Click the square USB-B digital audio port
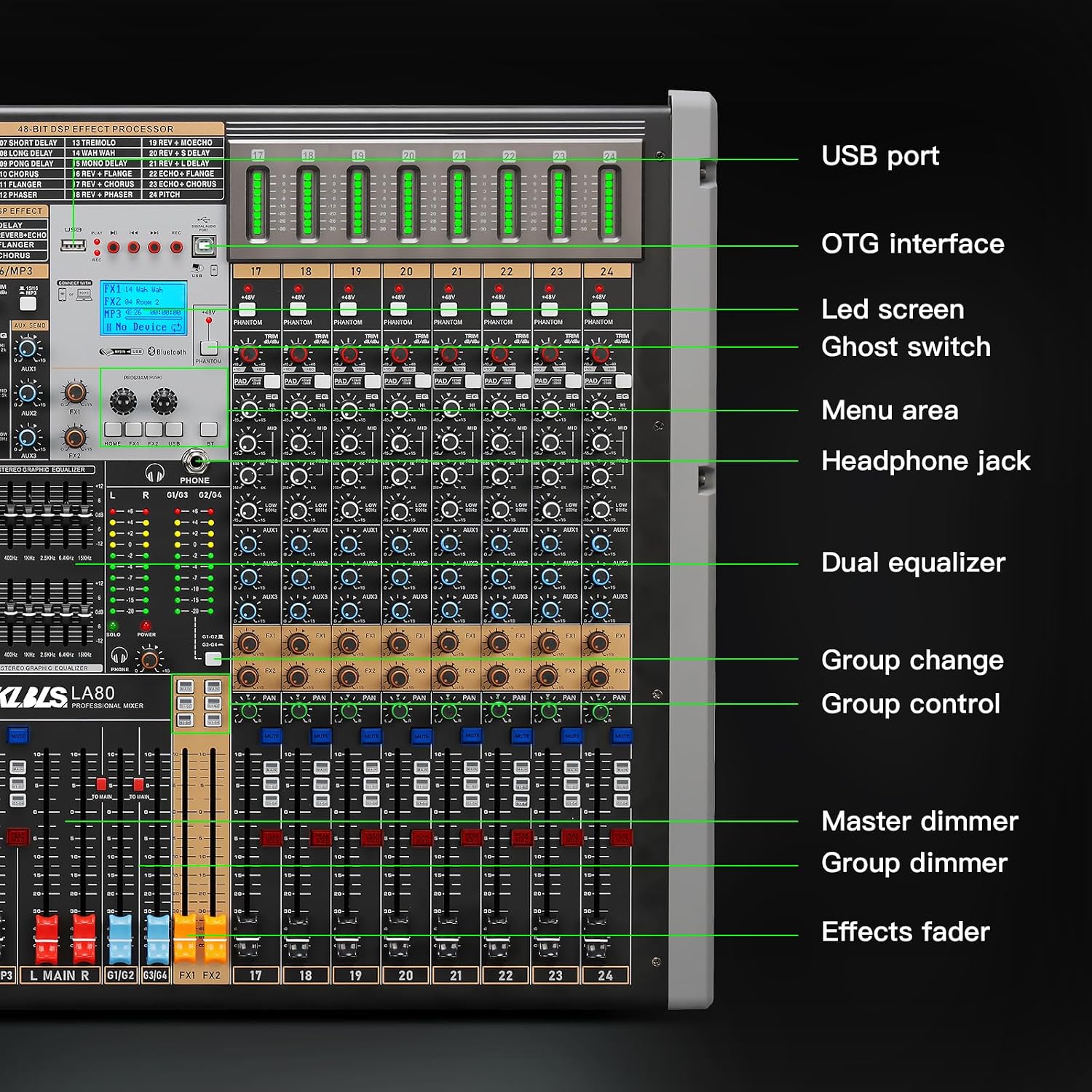This screenshot has width=1092, height=1092. [204, 246]
